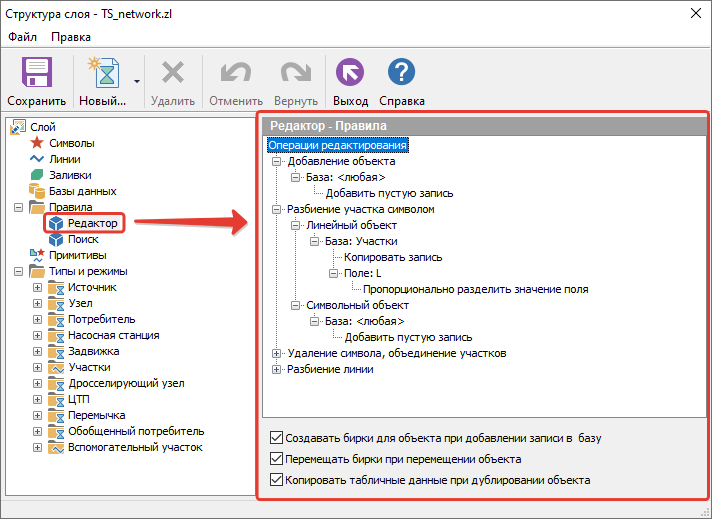The width and height of the screenshot is (712, 519).
Task: Select the Линии item in layer tree
Action: [64, 159]
